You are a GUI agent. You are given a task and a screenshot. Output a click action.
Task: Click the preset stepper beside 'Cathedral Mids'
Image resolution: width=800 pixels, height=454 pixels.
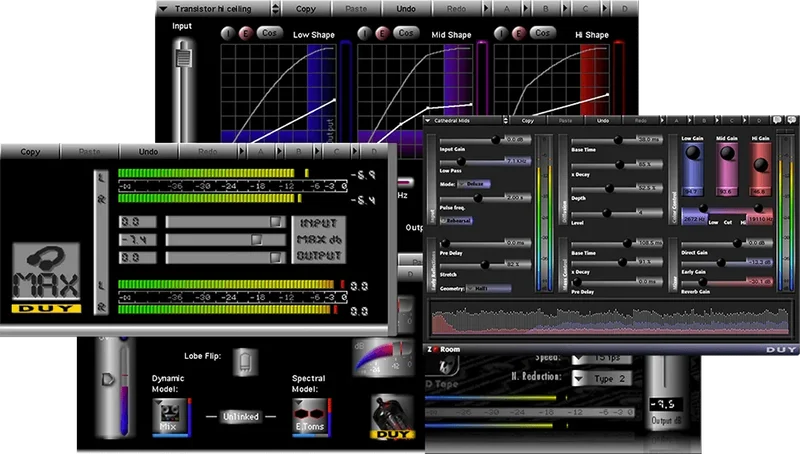[505, 120]
